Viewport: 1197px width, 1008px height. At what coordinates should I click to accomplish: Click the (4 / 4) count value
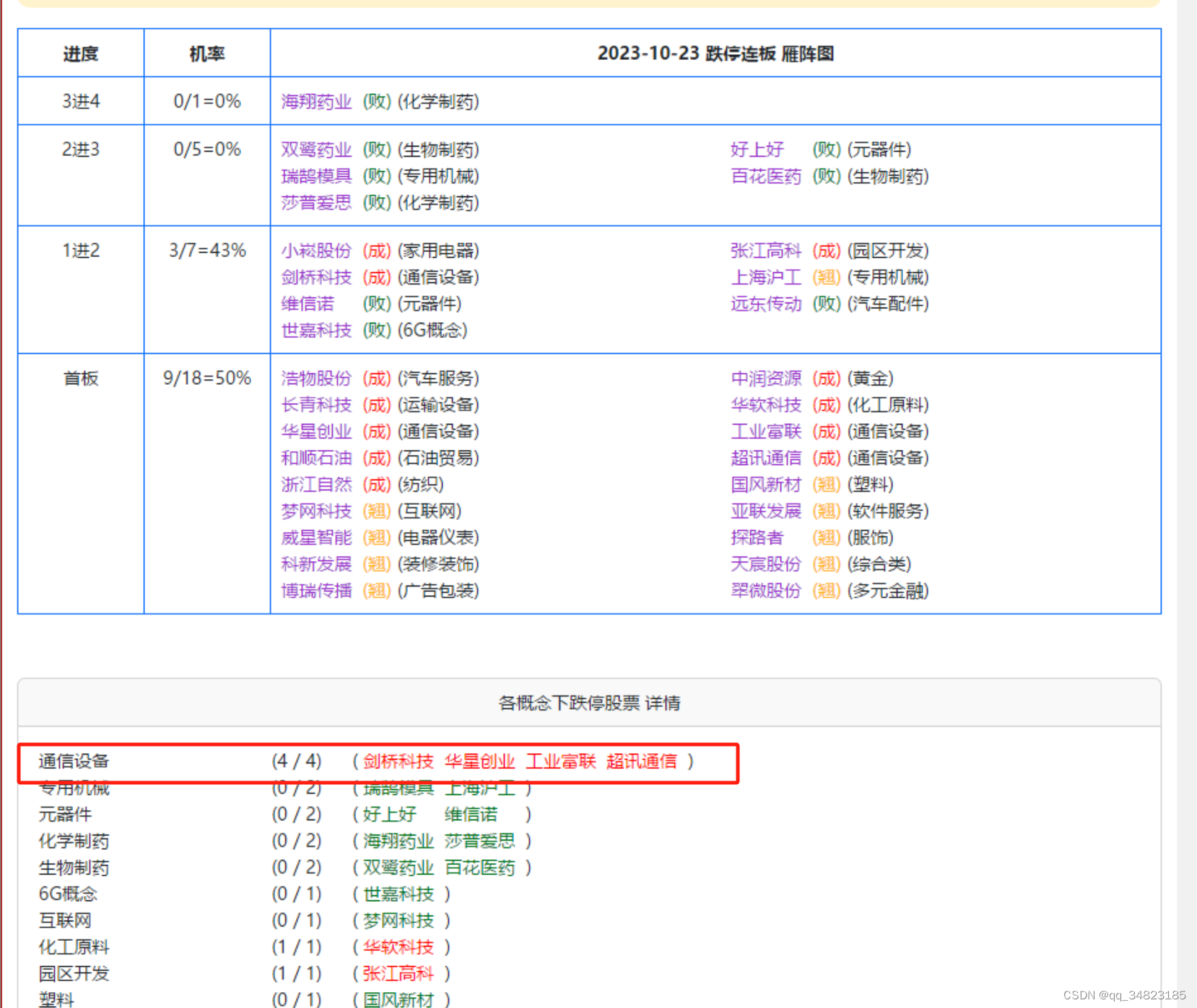pyautogui.click(x=297, y=761)
